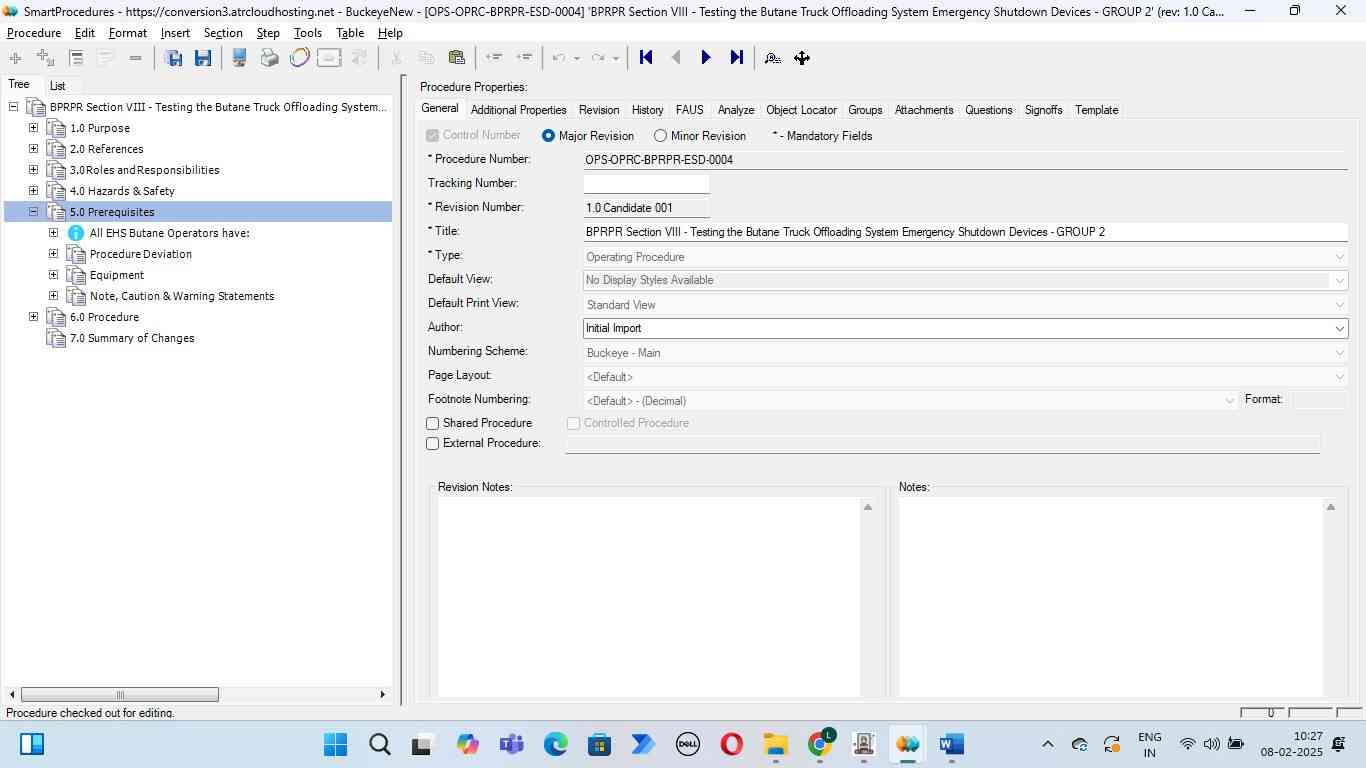Open the Tools menu
This screenshot has height=768, width=1366.
click(308, 33)
